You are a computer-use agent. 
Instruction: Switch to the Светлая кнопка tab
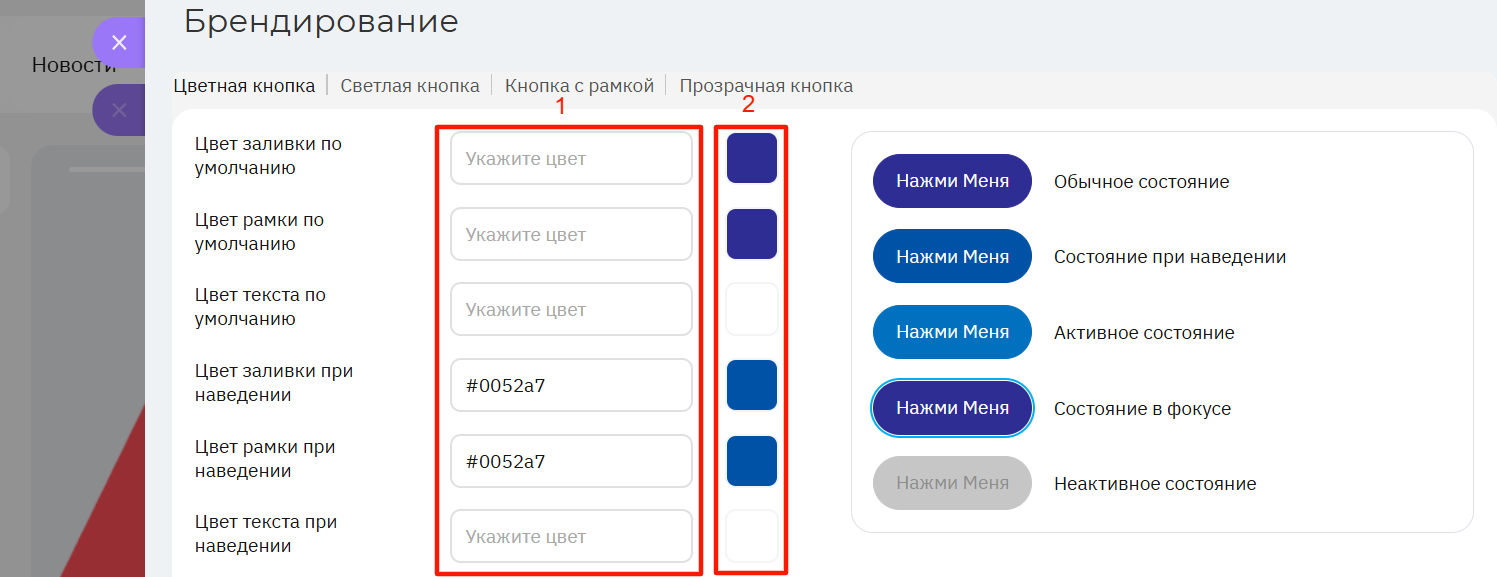[x=410, y=86]
